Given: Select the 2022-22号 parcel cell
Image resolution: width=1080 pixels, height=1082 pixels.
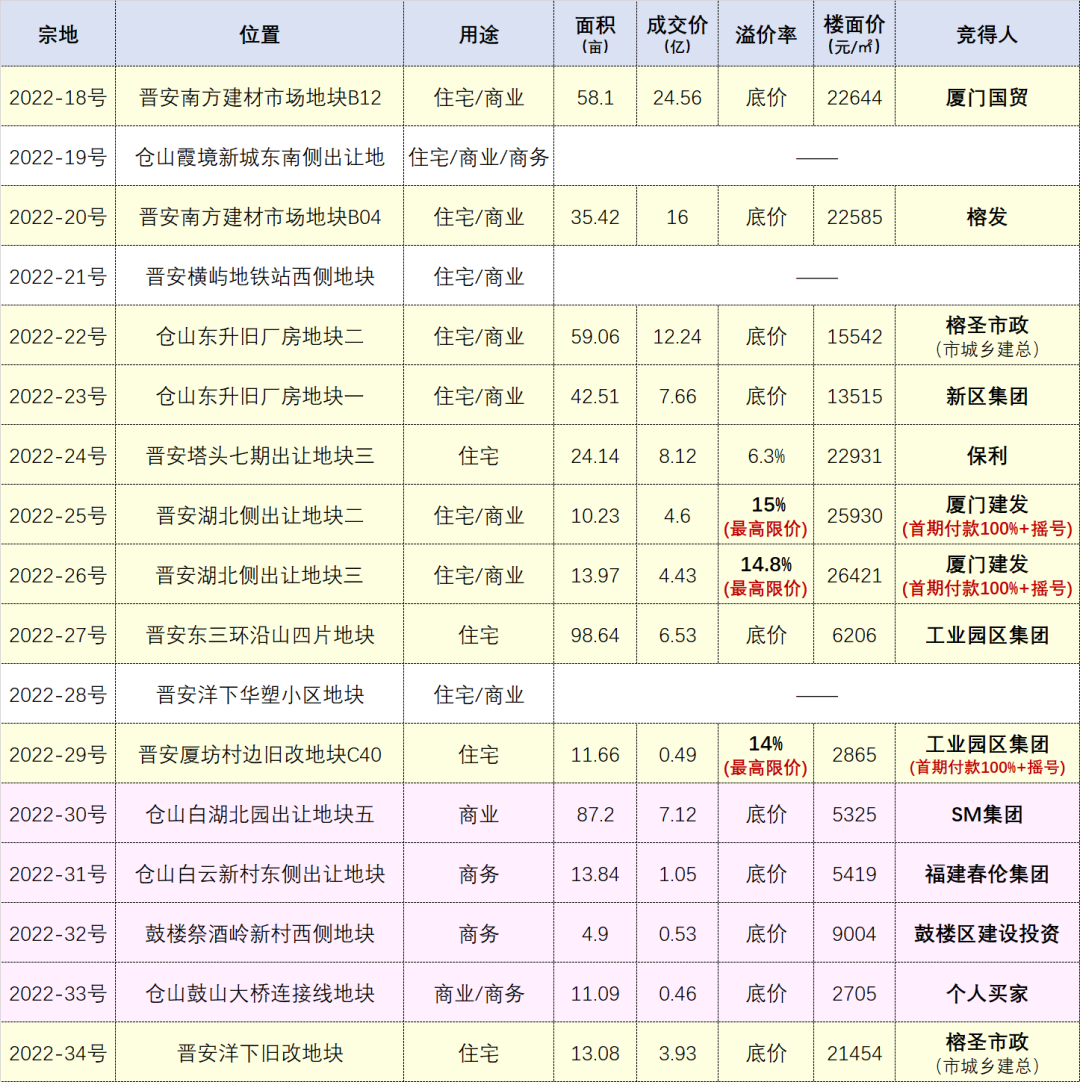Looking at the screenshot, I should pos(58,336).
